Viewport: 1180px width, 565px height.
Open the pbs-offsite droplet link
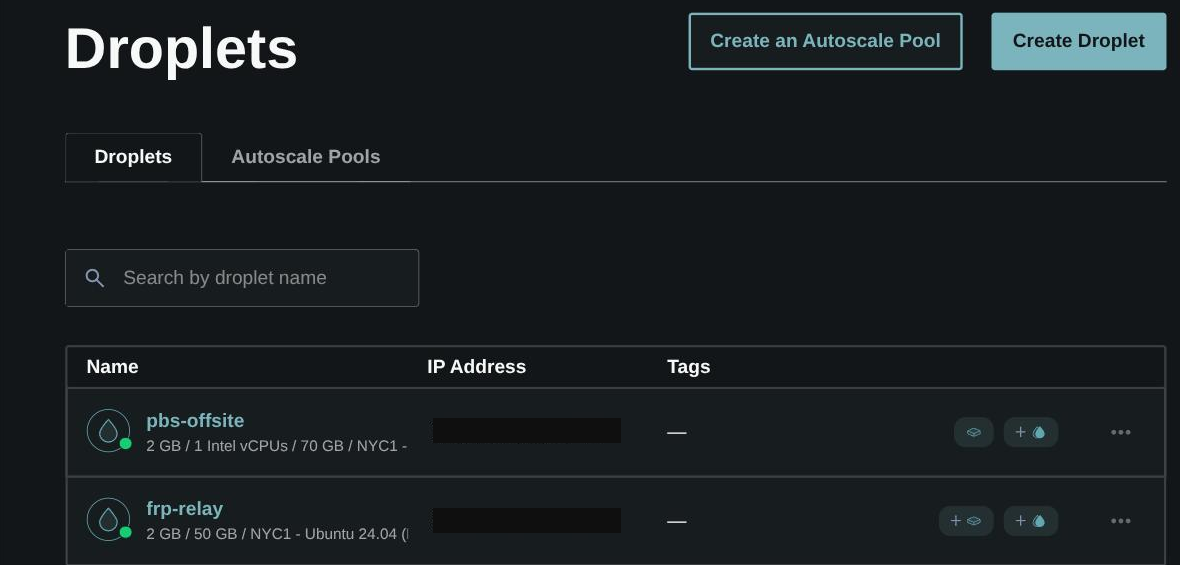pos(195,421)
